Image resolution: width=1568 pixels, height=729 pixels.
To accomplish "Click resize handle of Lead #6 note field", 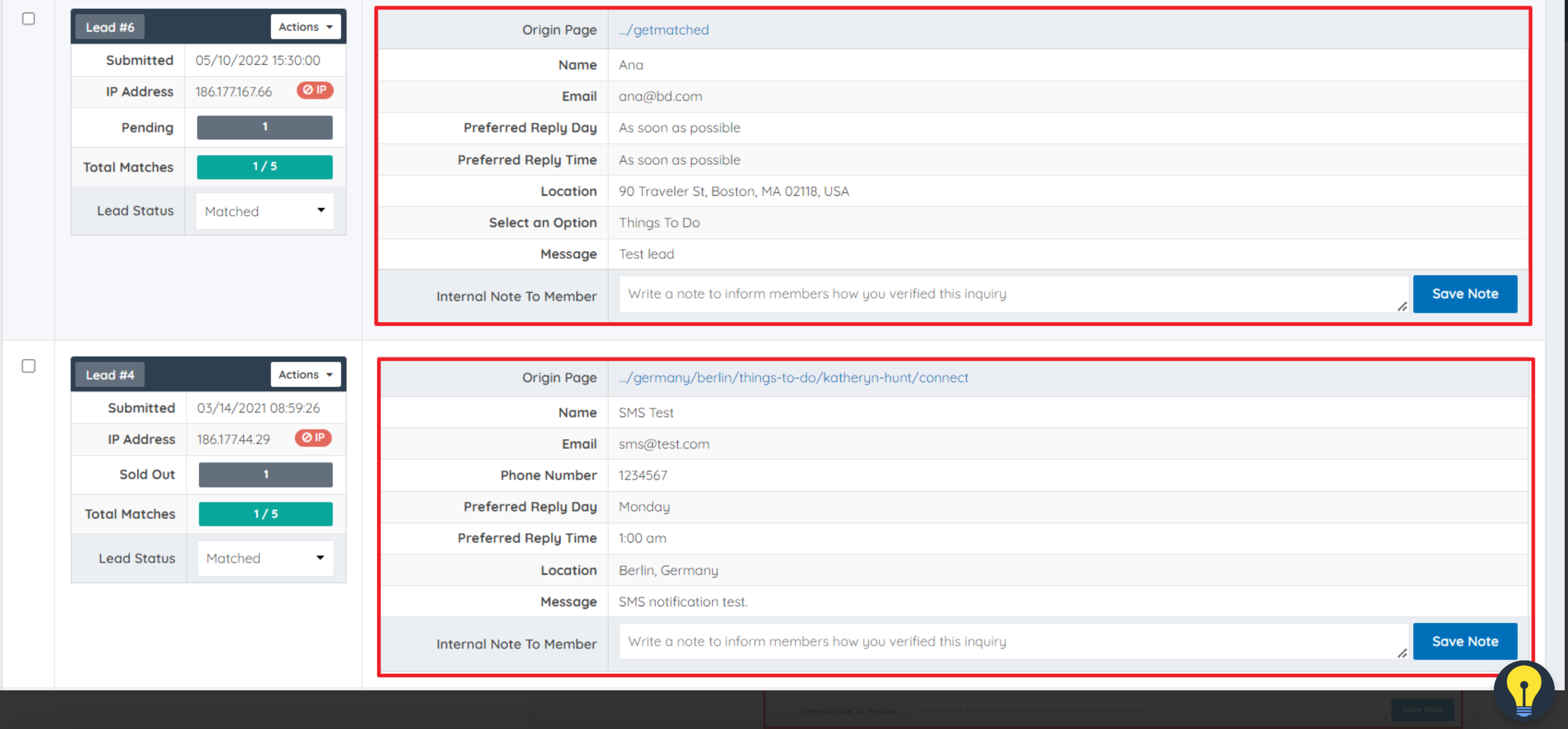I will tap(1402, 306).
